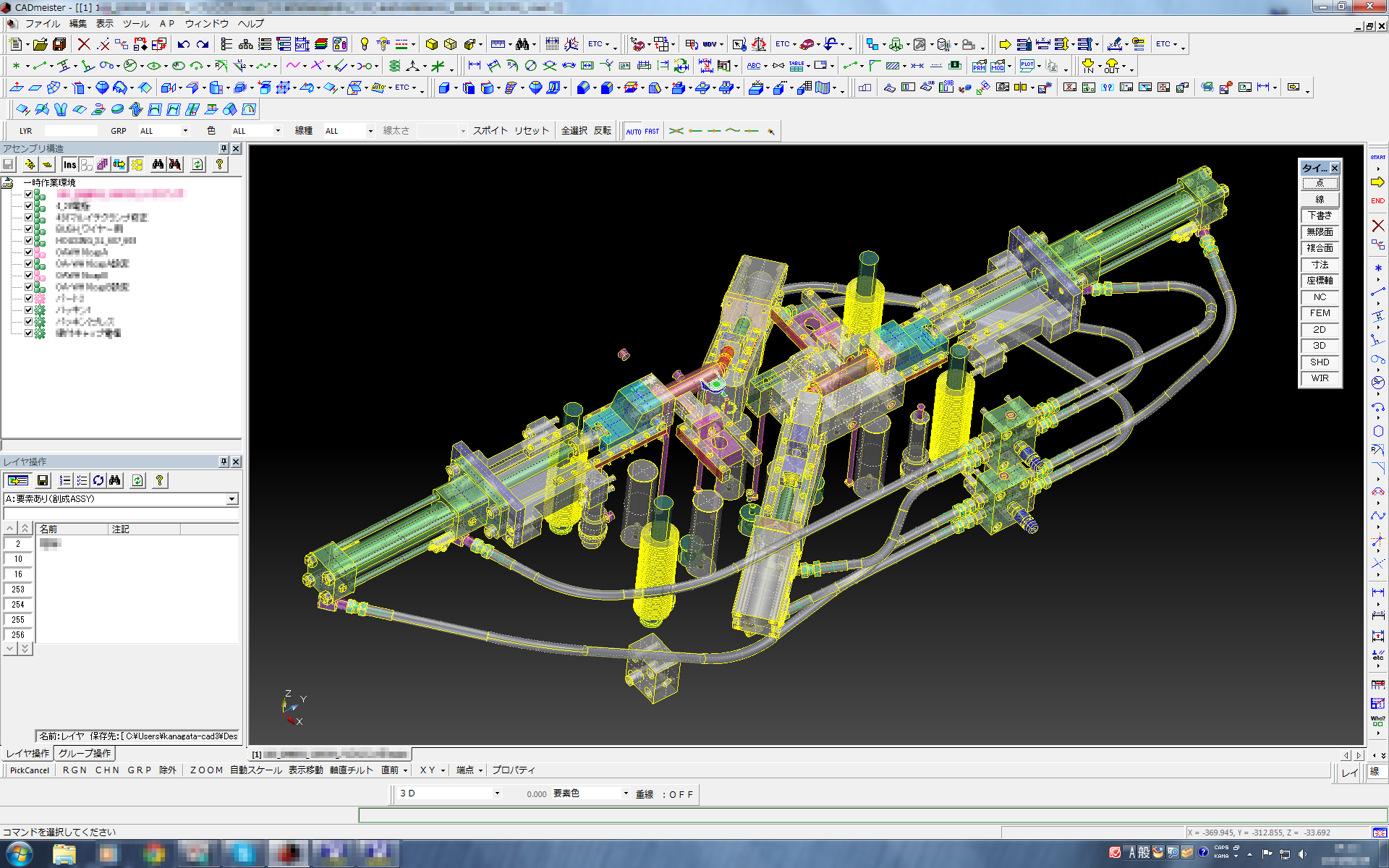Open the 編集 menu

(77, 24)
